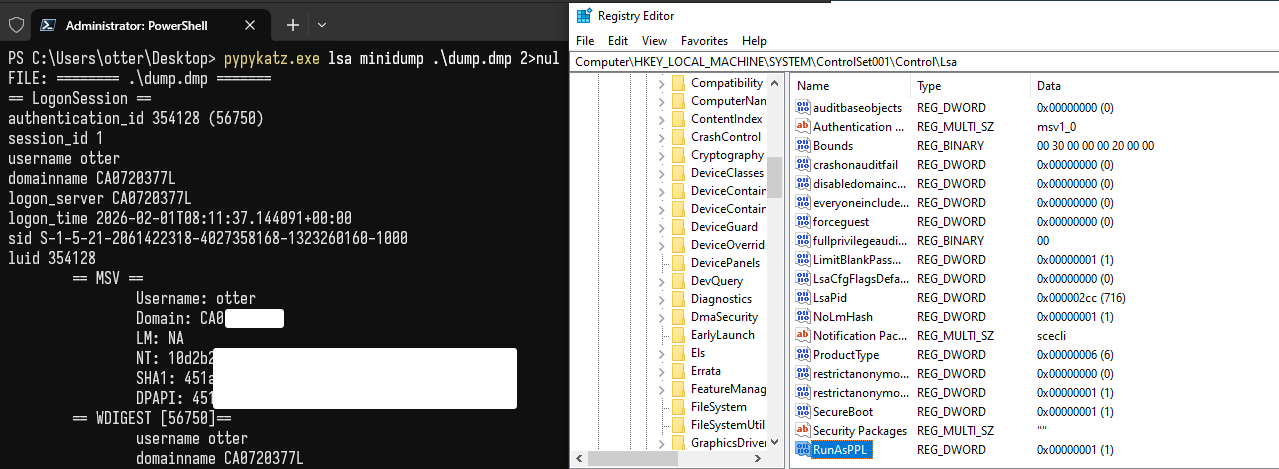Open a new PowerShell tab with plus button

(x=293, y=24)
